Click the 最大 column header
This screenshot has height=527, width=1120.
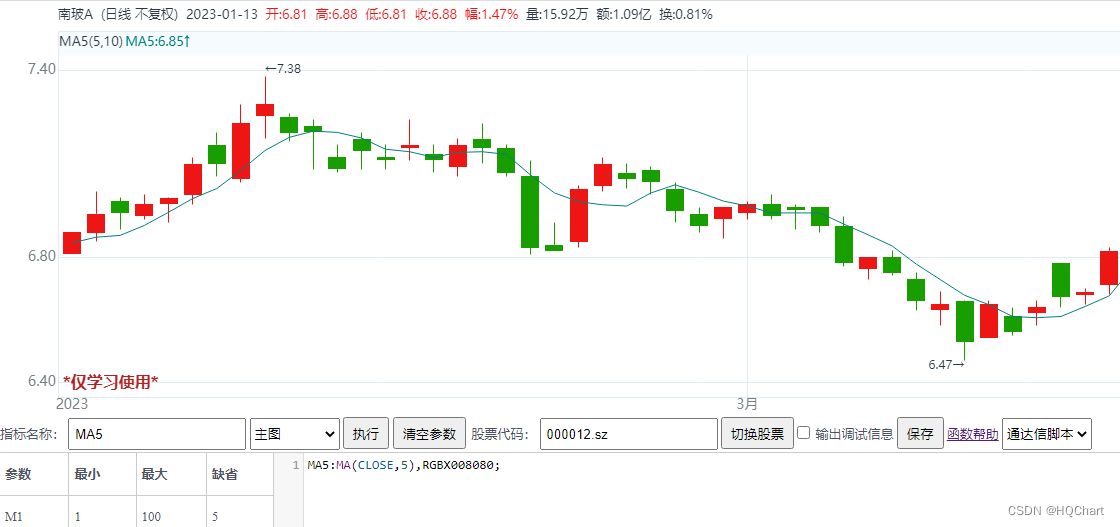point(154,474)
